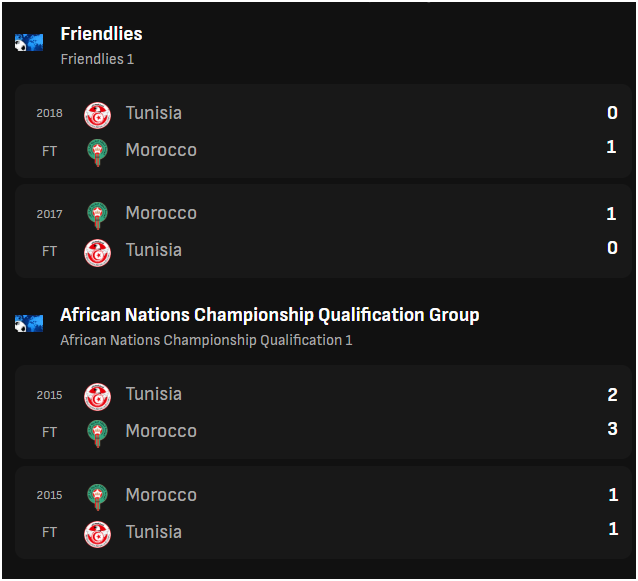Select Morocco name in the 2-3 match
Viewport: 638px width, 581px height.
(x=161, y=431)
